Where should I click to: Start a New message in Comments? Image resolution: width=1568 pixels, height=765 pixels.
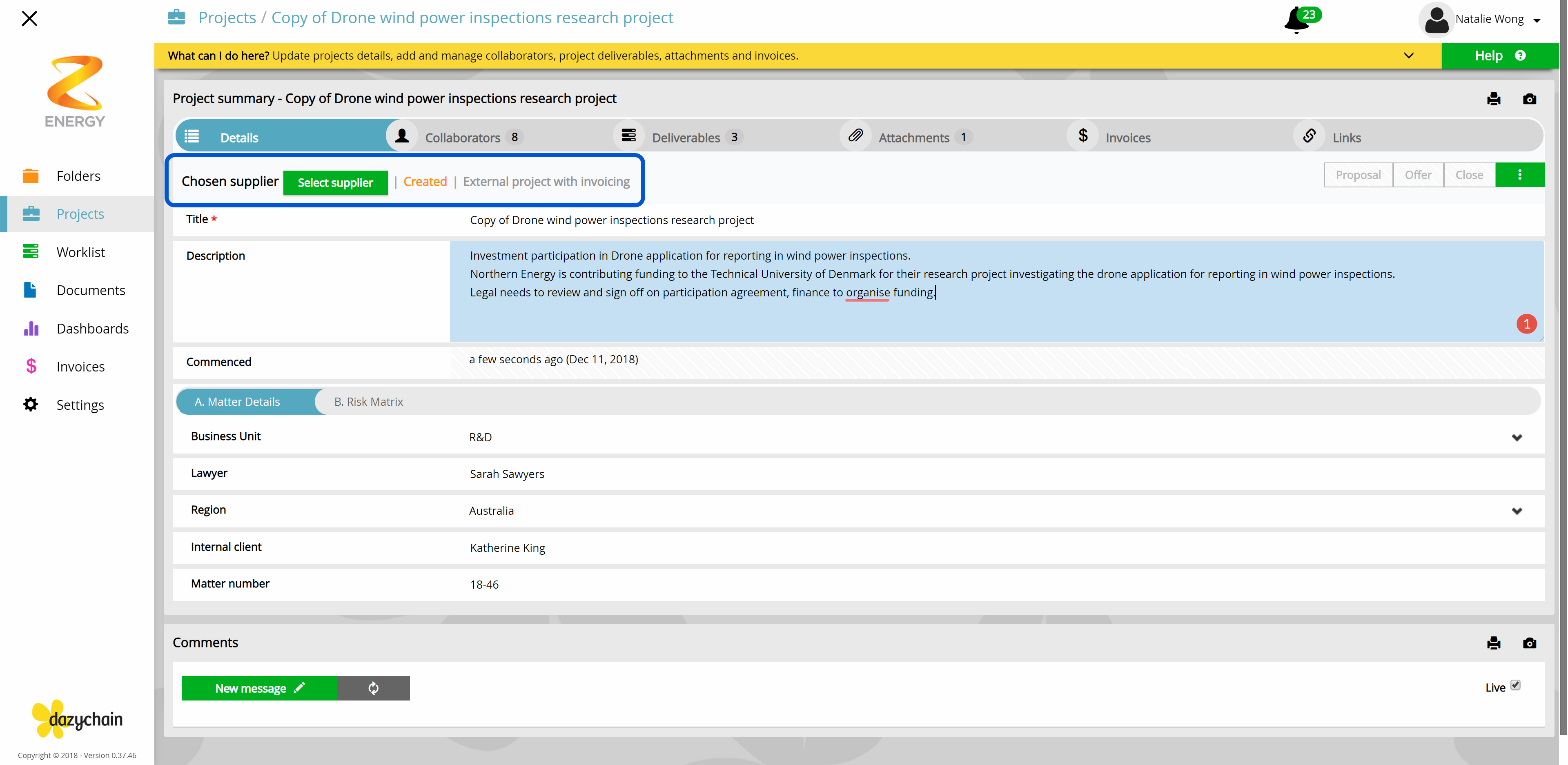click(259, 688)
